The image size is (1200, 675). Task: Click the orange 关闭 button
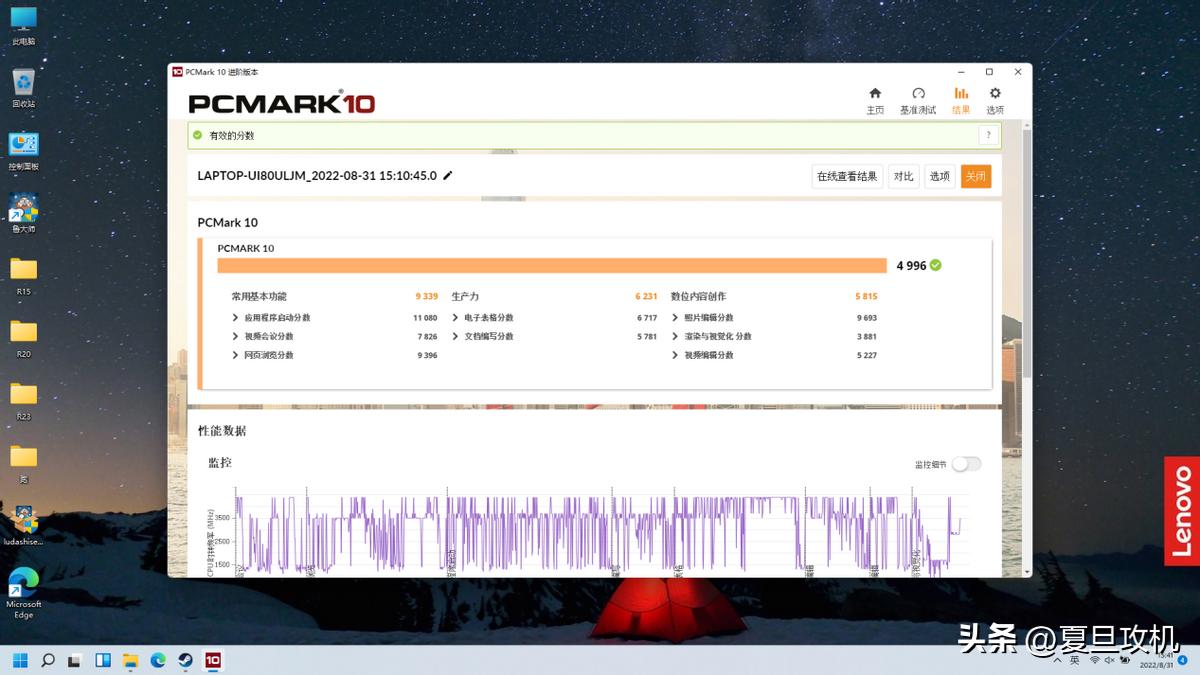[x=976, y=176]
